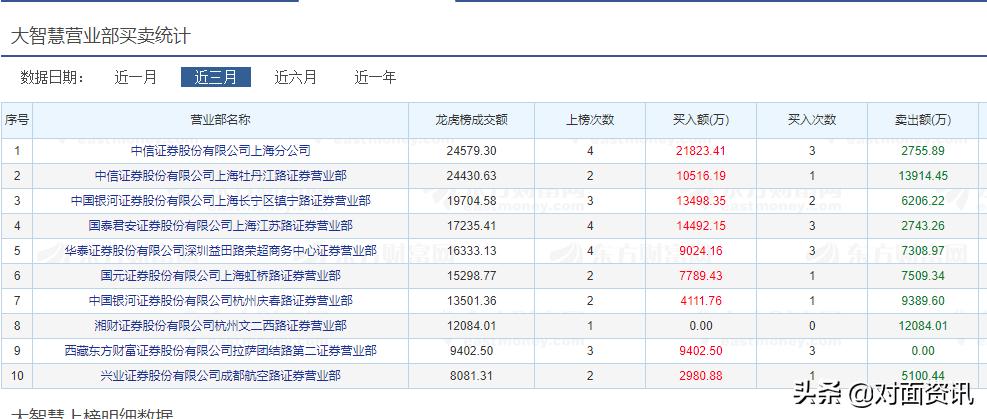Select the 13914.45 sell amount cell
The image size is (987, 419).
[923, 176]
